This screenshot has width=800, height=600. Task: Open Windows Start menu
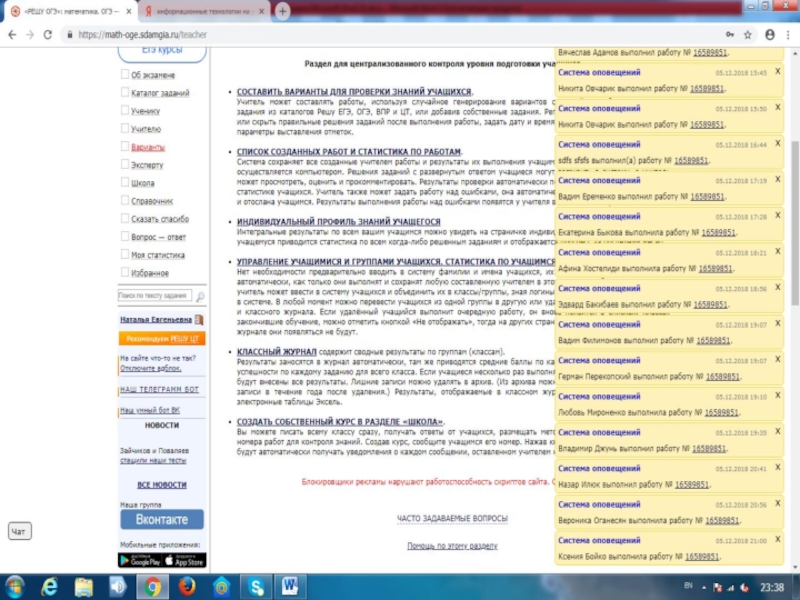[15, 587]
